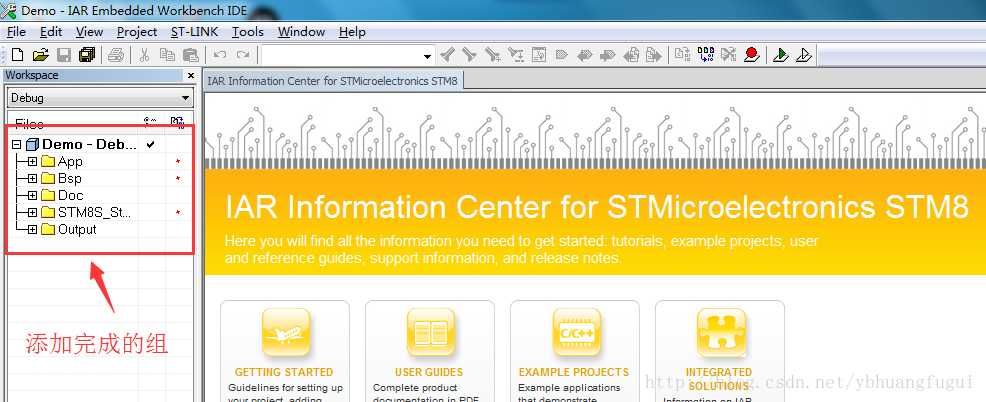Click Debug without Downloading icon
Image resolution: width=986 pixels, height=402 pixels.
pos(804,55)
